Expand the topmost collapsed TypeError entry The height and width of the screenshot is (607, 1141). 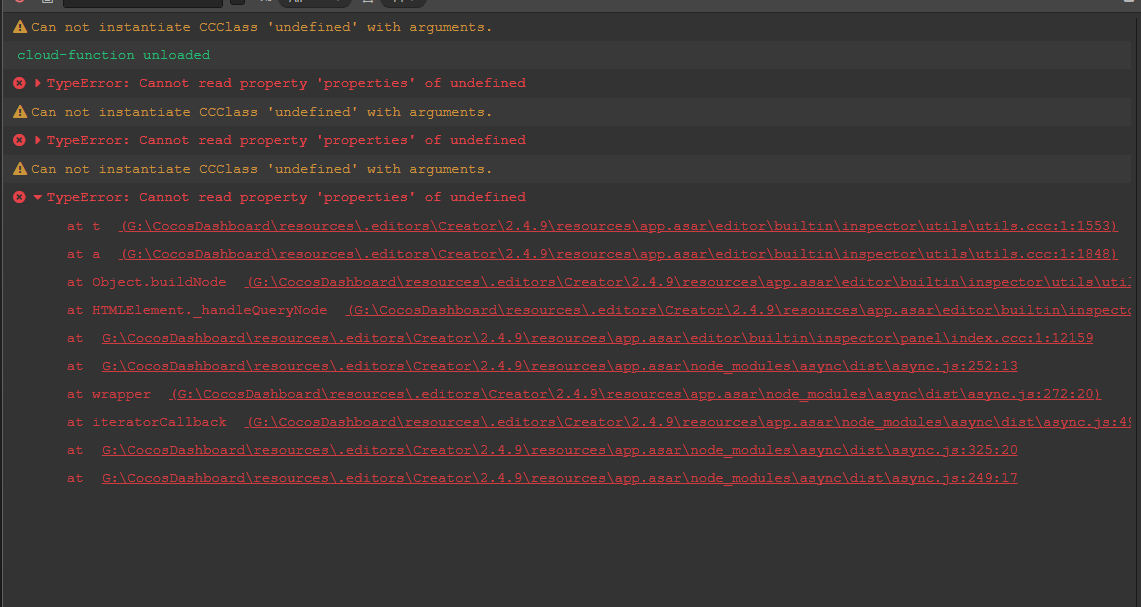coord(38,83)
